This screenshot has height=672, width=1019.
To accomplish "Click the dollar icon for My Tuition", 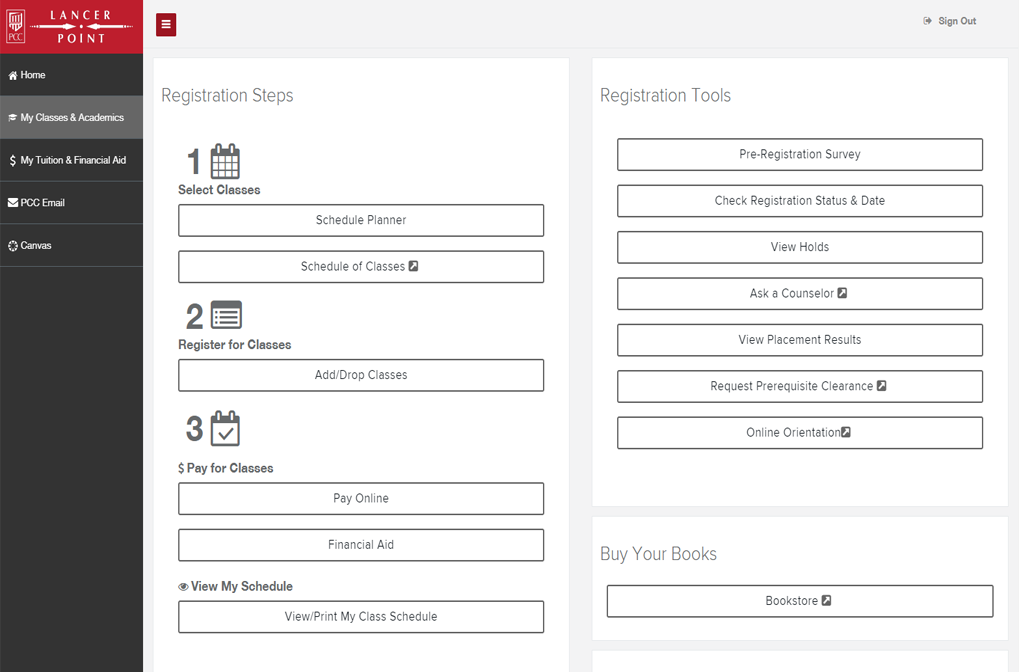I will (12, 161).
